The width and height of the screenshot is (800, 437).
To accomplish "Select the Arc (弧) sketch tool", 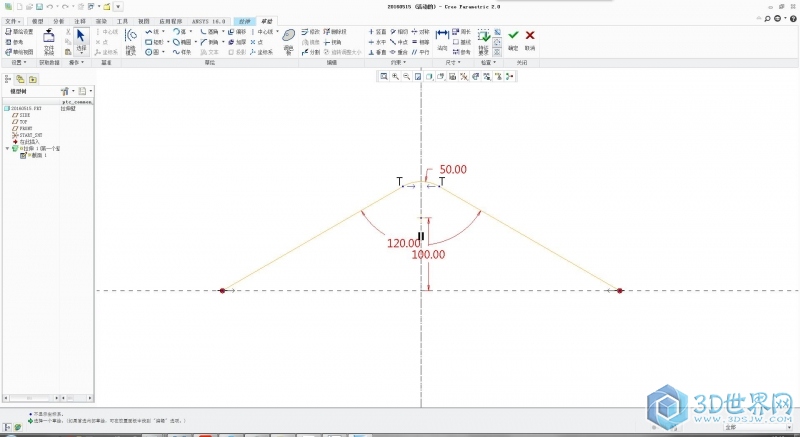I will tap(180, 32).
